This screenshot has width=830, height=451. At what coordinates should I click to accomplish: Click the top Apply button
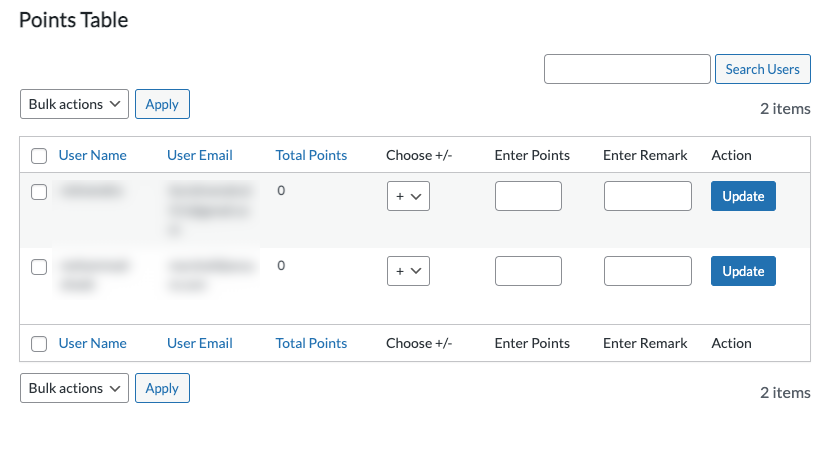pos(162,104)
